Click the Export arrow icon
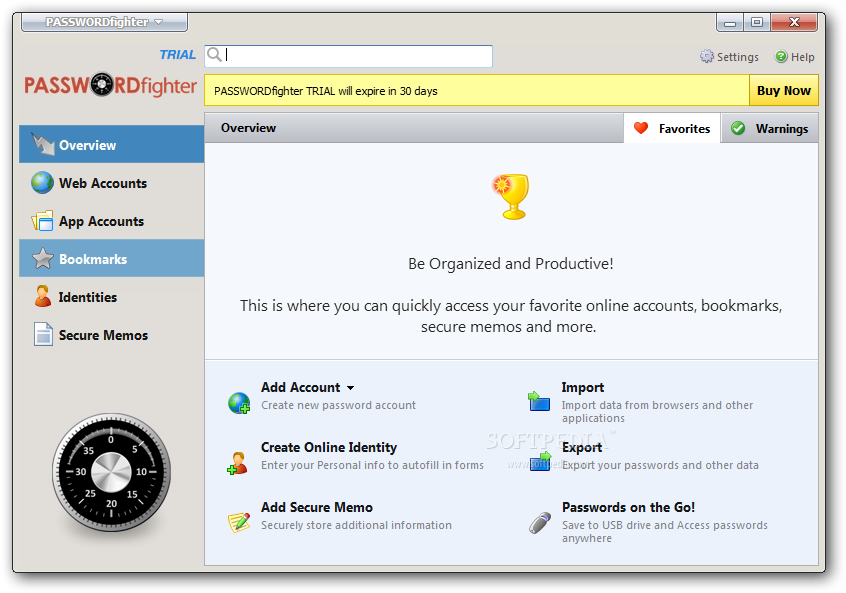The width and height of the screenshot is (846, 593). (540, 461)
